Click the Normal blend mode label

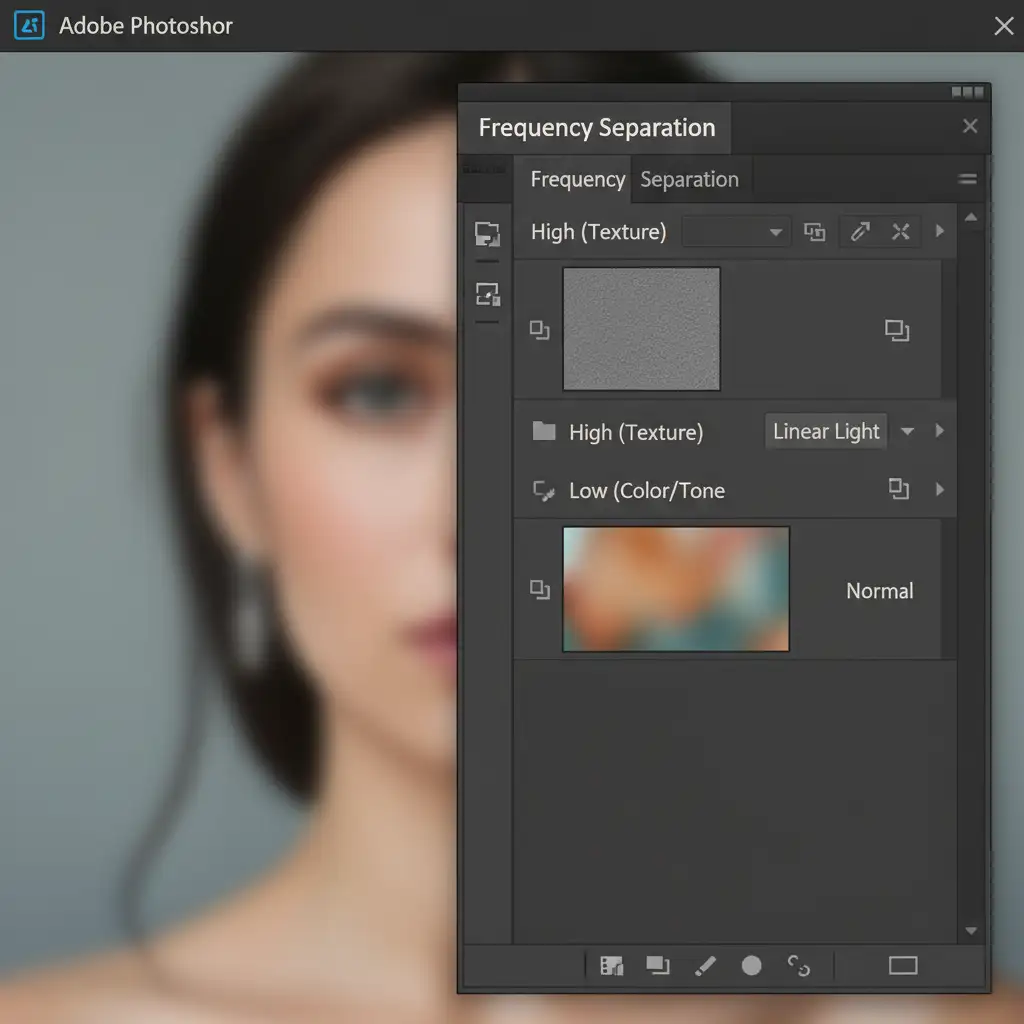879,591
